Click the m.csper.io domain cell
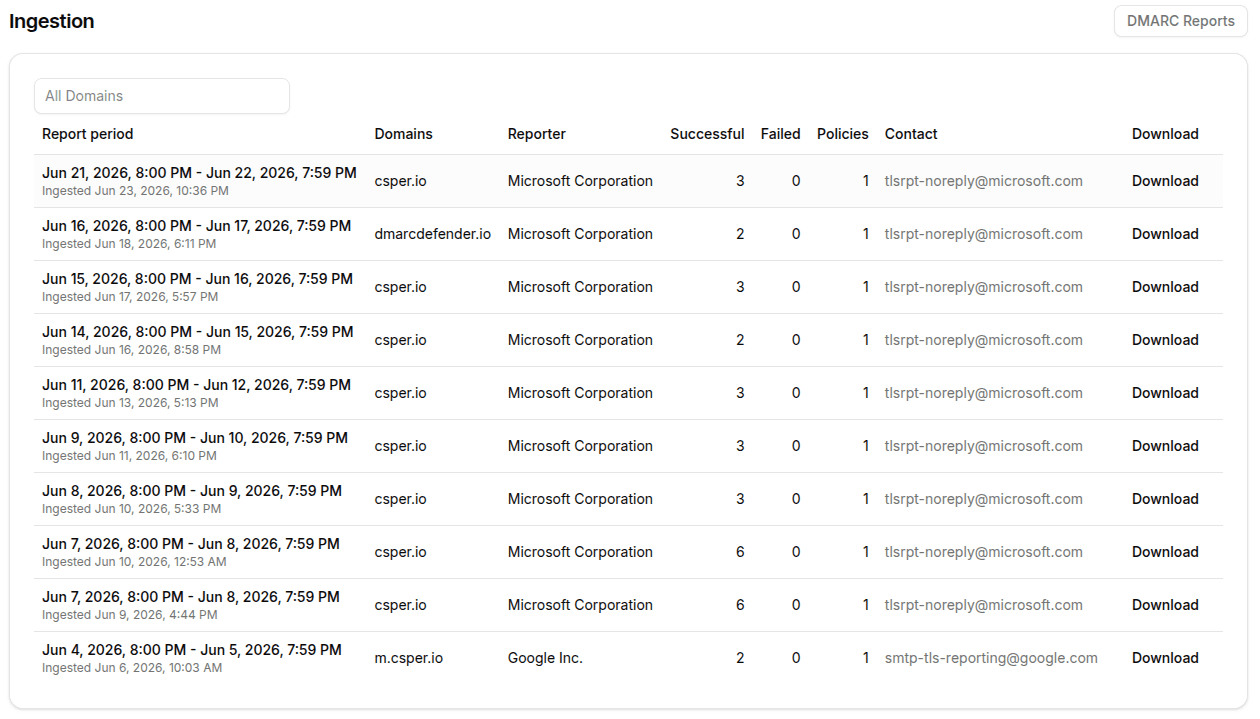1260x719 pixels. pos(409,658)
